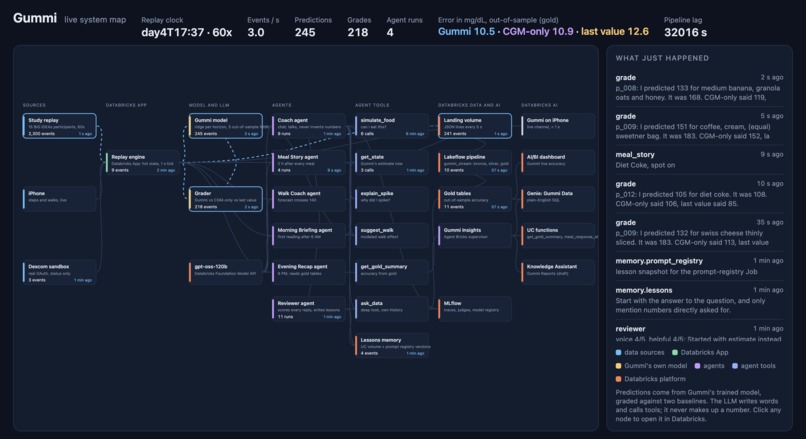Open the Study replay source node
Image resolution: width=806 pixels, height=439 pixels.
60,126
